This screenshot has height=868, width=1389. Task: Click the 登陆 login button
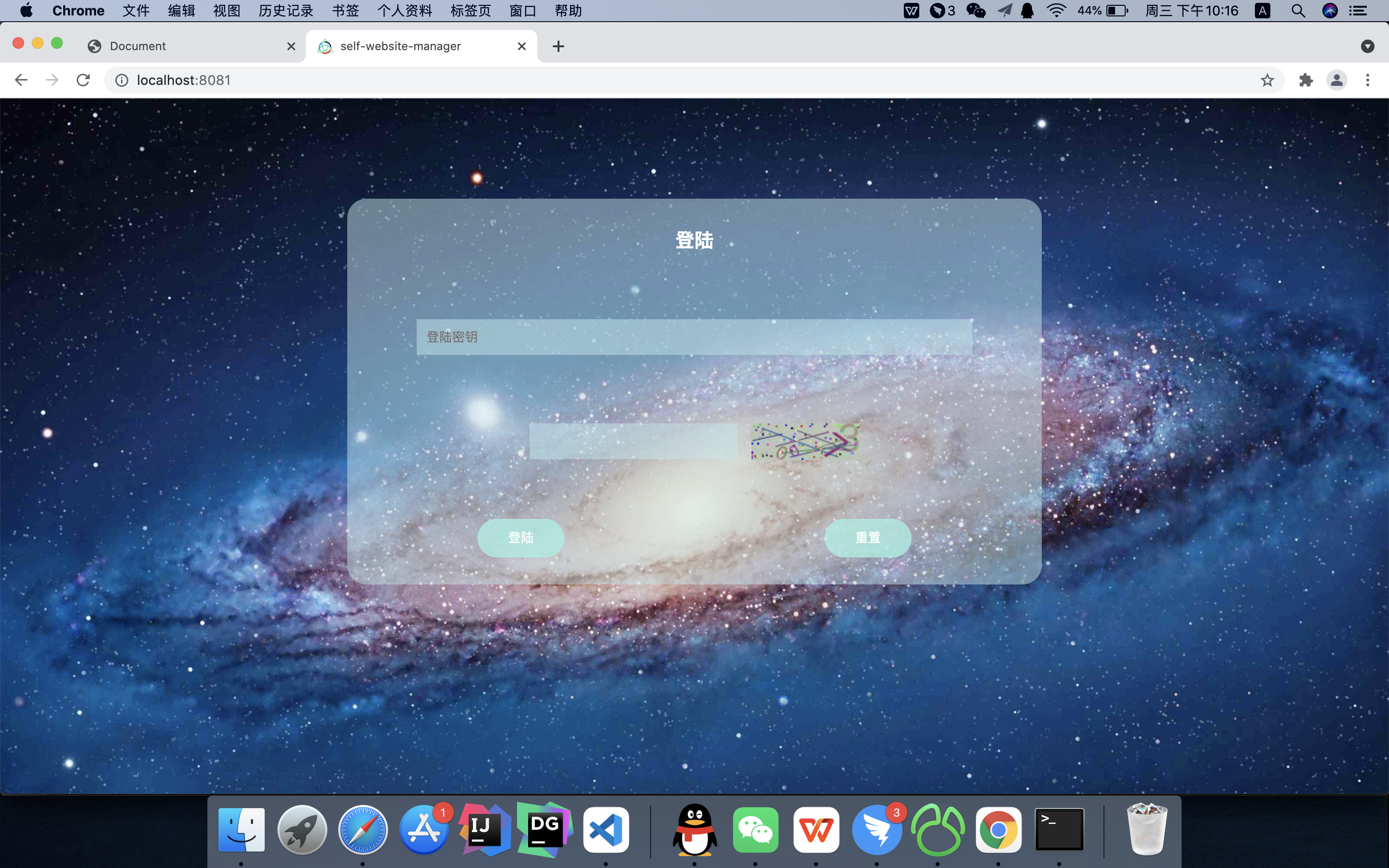tap(520, 538)
